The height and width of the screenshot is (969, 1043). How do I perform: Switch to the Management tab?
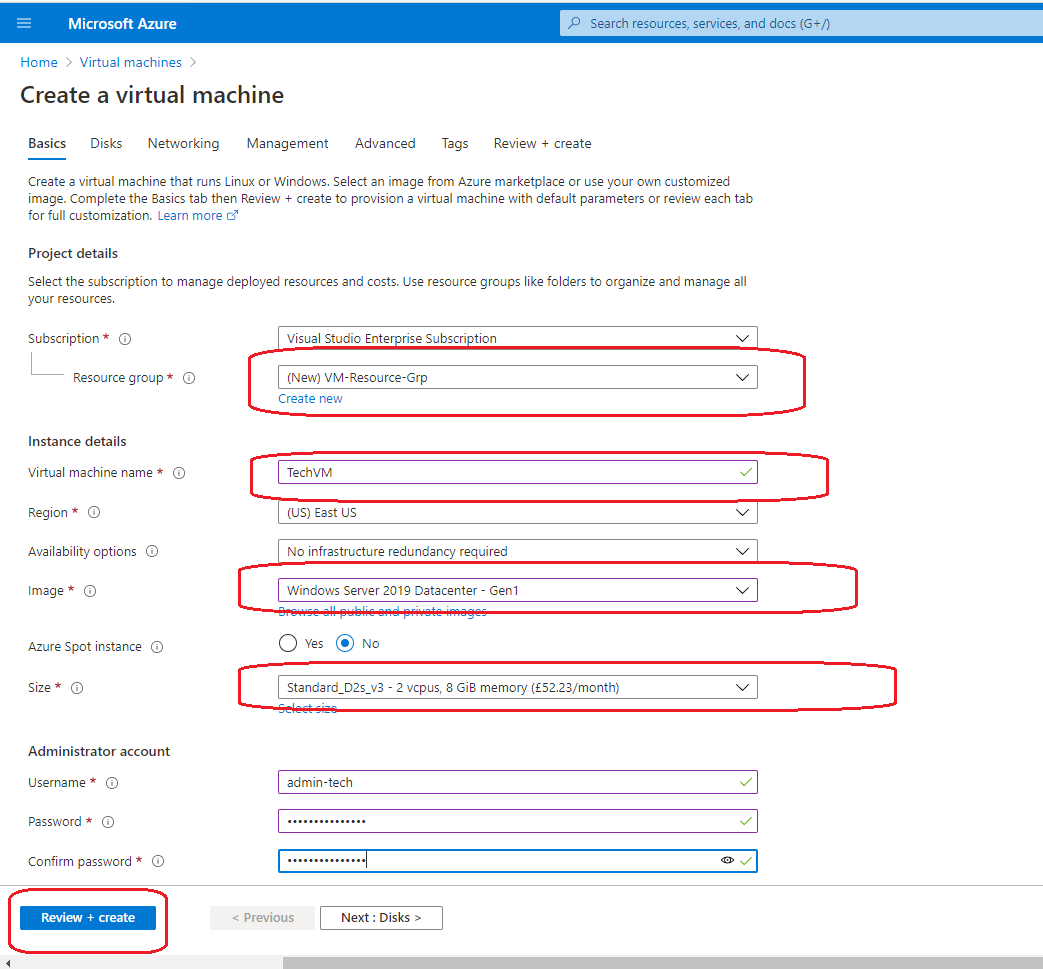pos(287,144)
